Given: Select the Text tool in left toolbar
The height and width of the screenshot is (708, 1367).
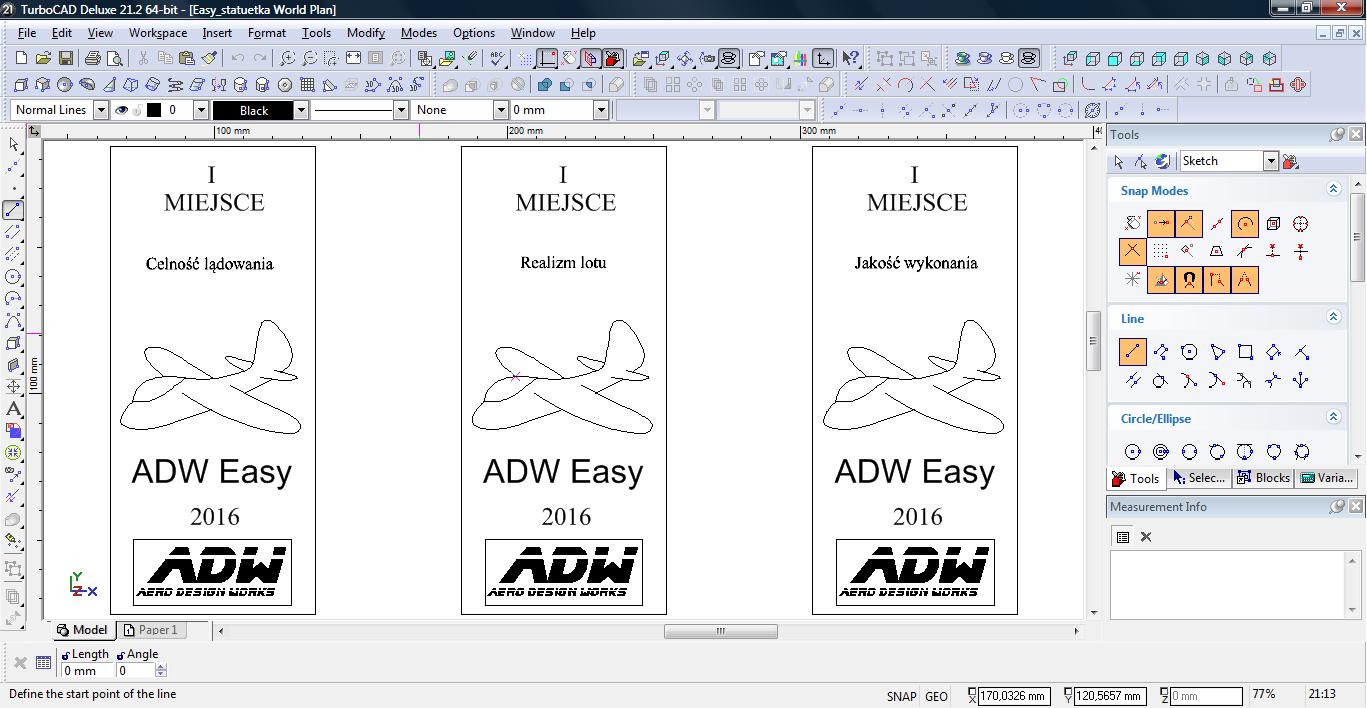Looking at the screenshot, I should [14, 409].
